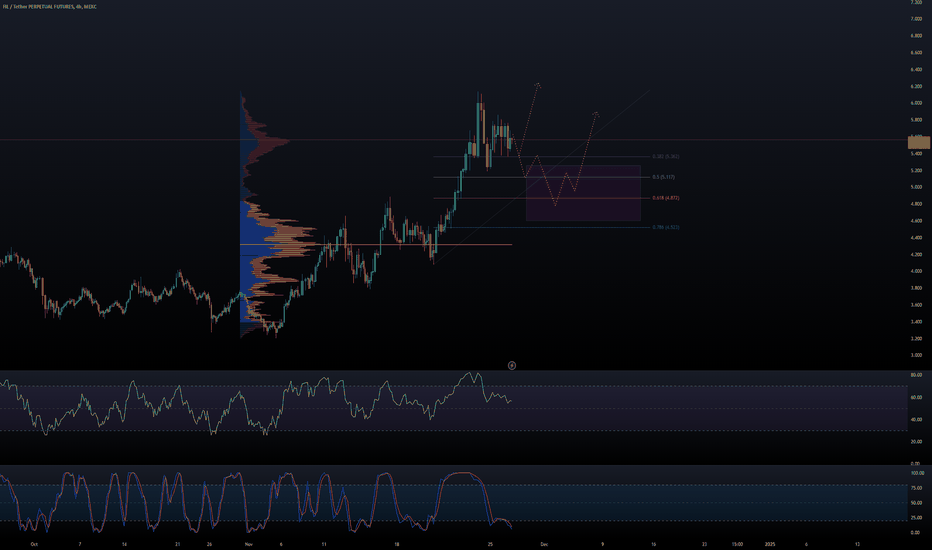Click the 18 date label on the time axis

click(397, 544)
